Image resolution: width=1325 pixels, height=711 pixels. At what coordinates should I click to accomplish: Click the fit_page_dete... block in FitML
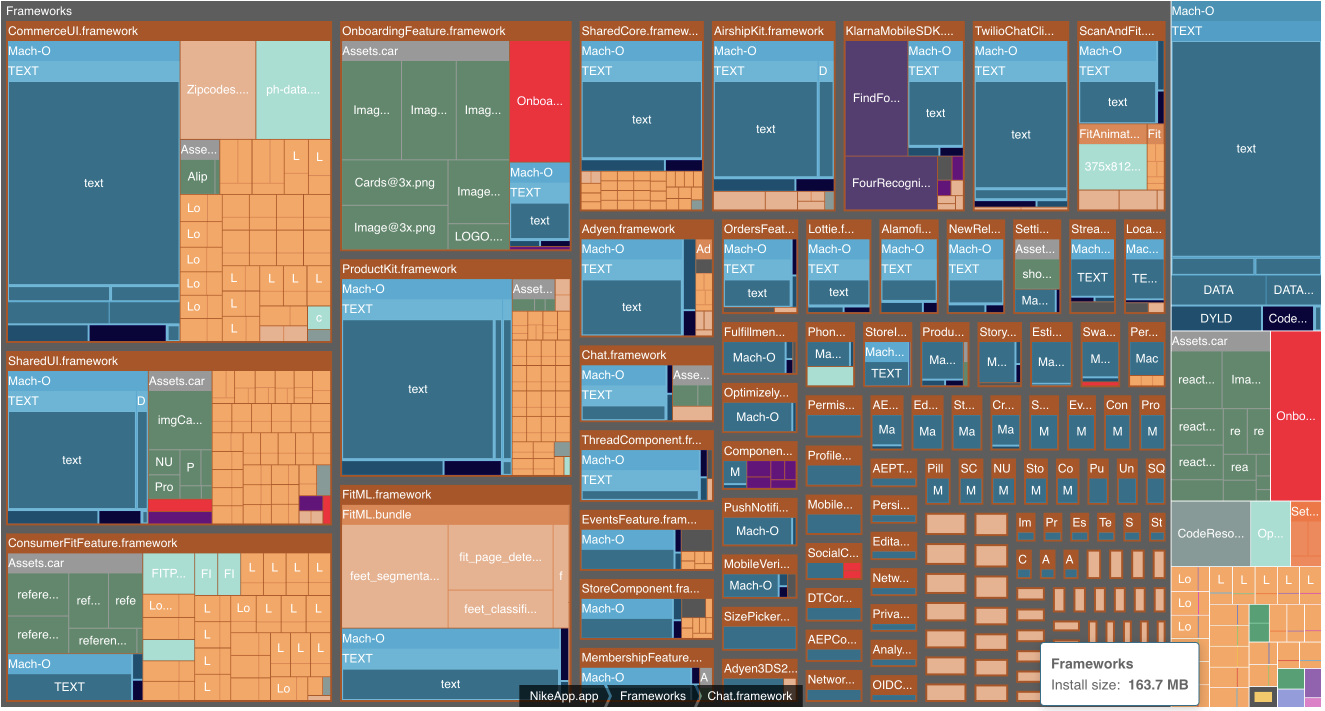click(x=499, y=557)
